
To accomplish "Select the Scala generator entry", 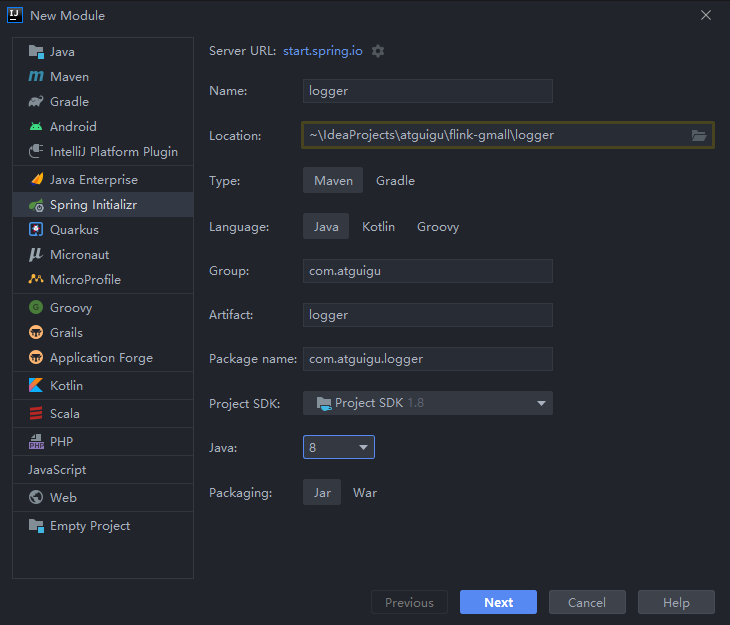I will pyautogui.click(x=103, y=414).
